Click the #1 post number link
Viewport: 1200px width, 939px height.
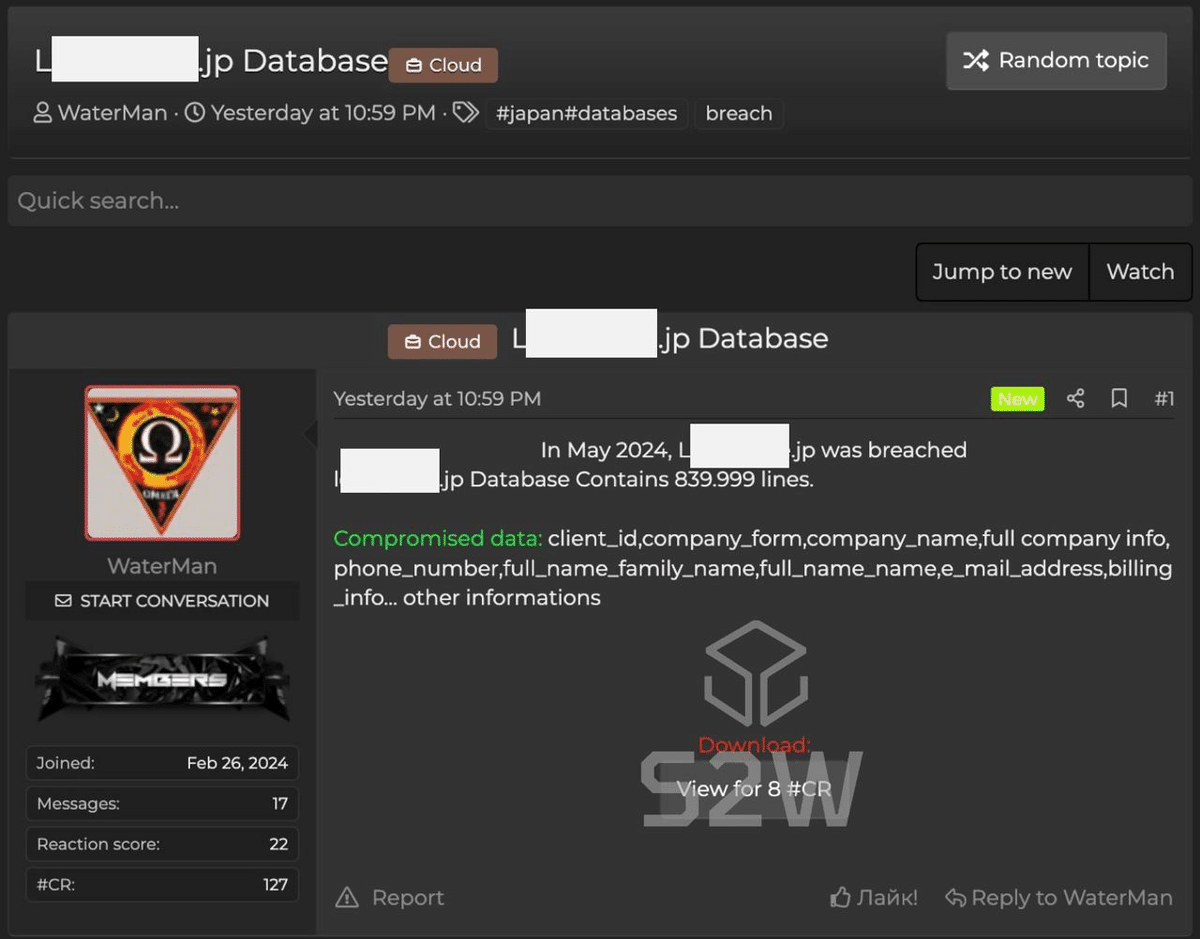[x=1164, y=398]
